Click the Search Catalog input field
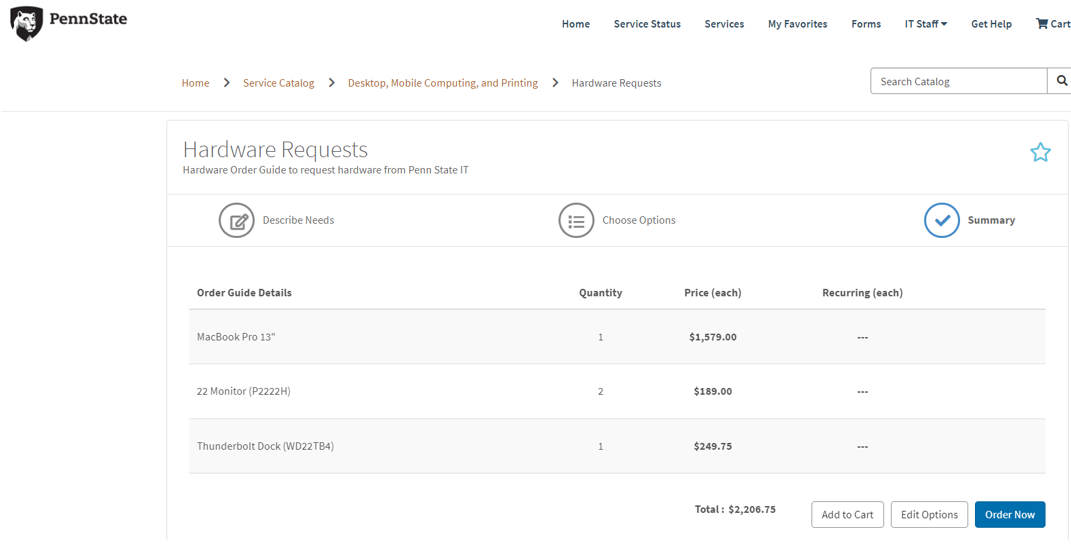Image resolution: width=1071 pixels, height=547 pixels. pyautogui.click(x=958, y=81)
